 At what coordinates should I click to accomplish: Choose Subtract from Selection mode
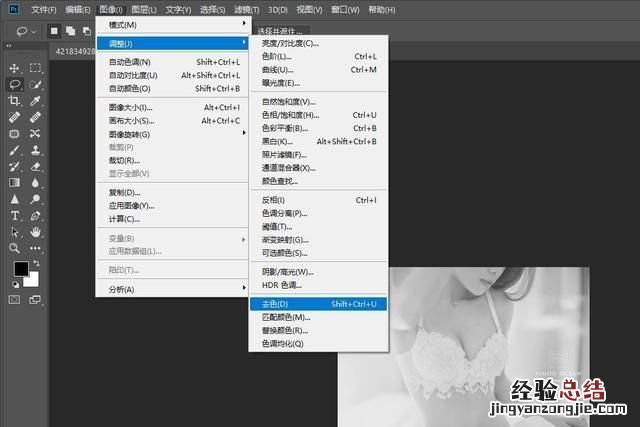(x=87, y=31)
